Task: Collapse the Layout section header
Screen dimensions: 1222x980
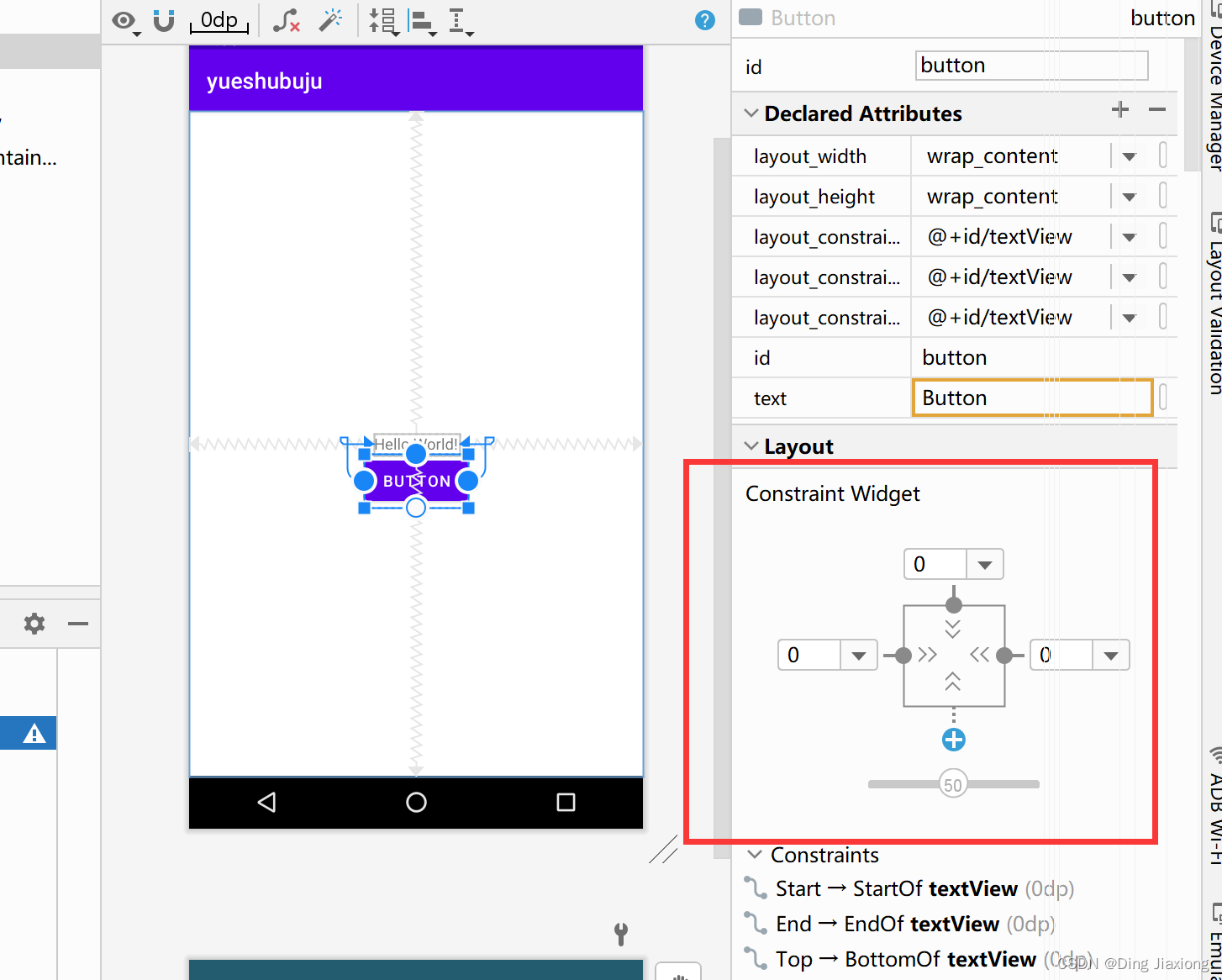Action: 750,446
